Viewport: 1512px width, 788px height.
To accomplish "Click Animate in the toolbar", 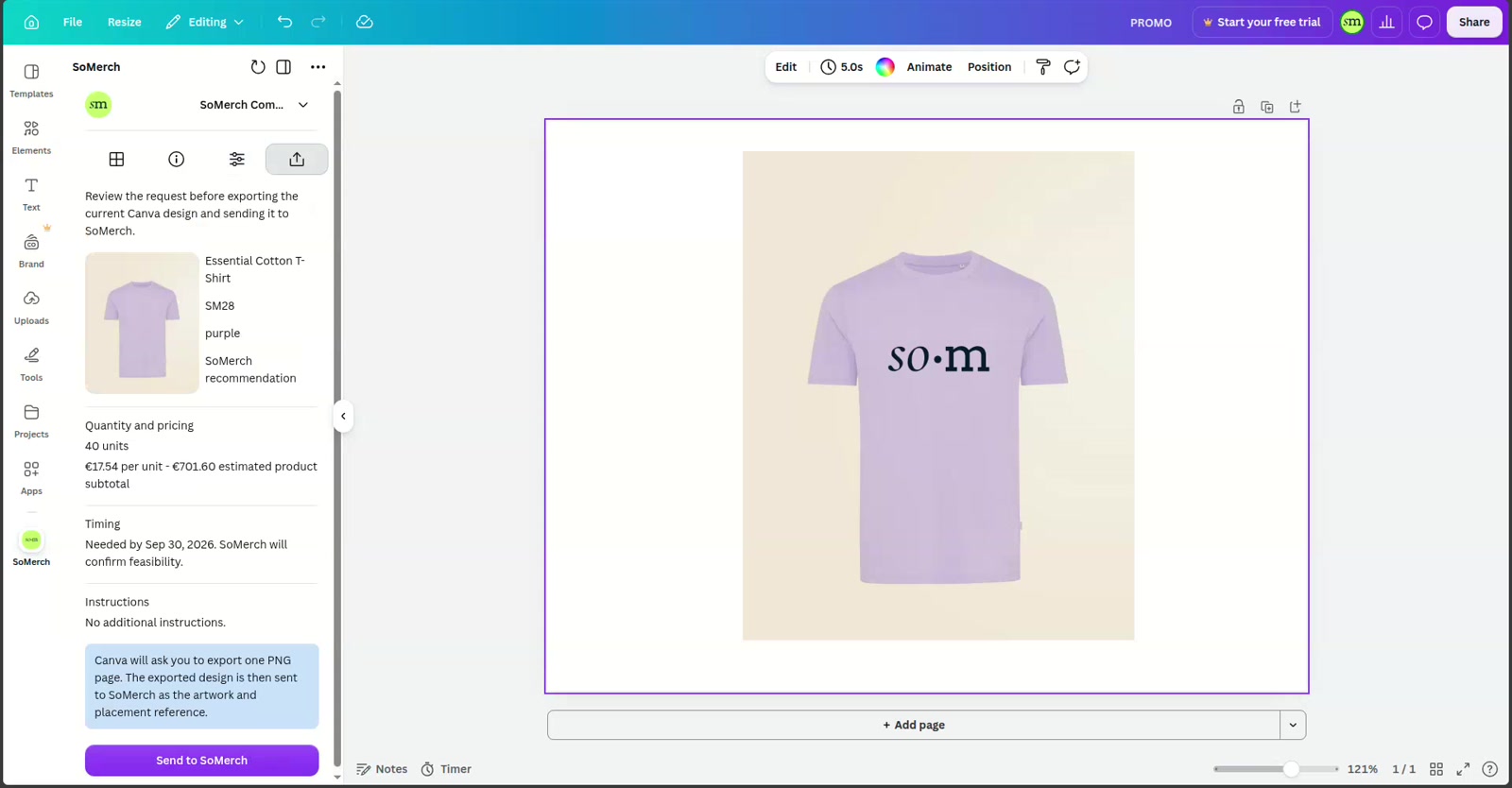I will (x=929, y=67).
